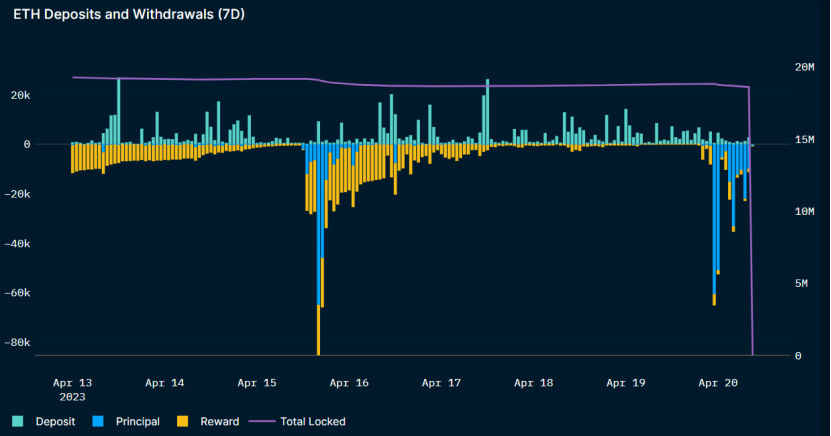Click the 20k left axis label

[x=20, y=95]
